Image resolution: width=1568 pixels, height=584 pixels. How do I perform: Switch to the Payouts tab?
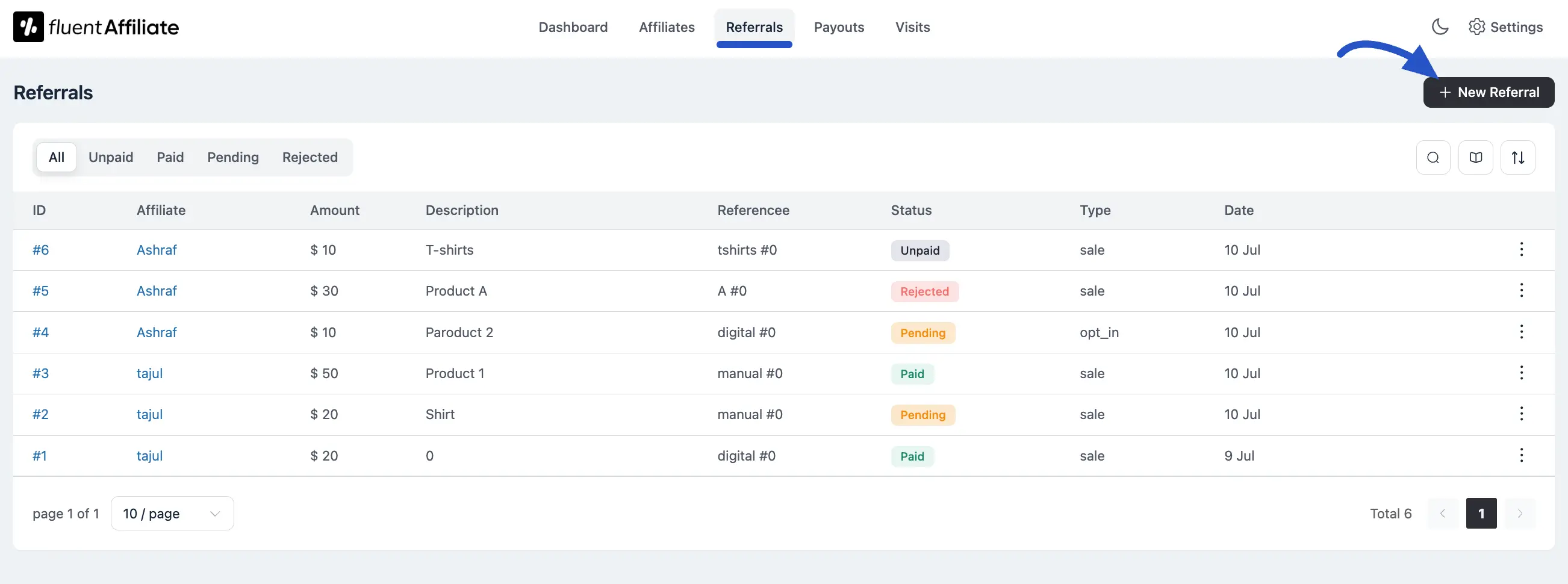[x=839, y=27]
